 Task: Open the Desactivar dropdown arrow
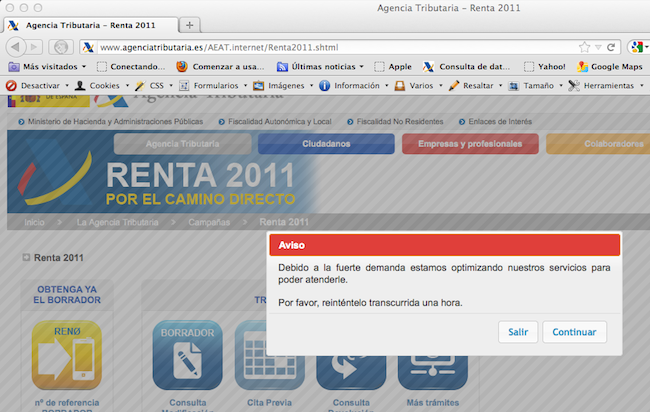[x=67, y=86]
